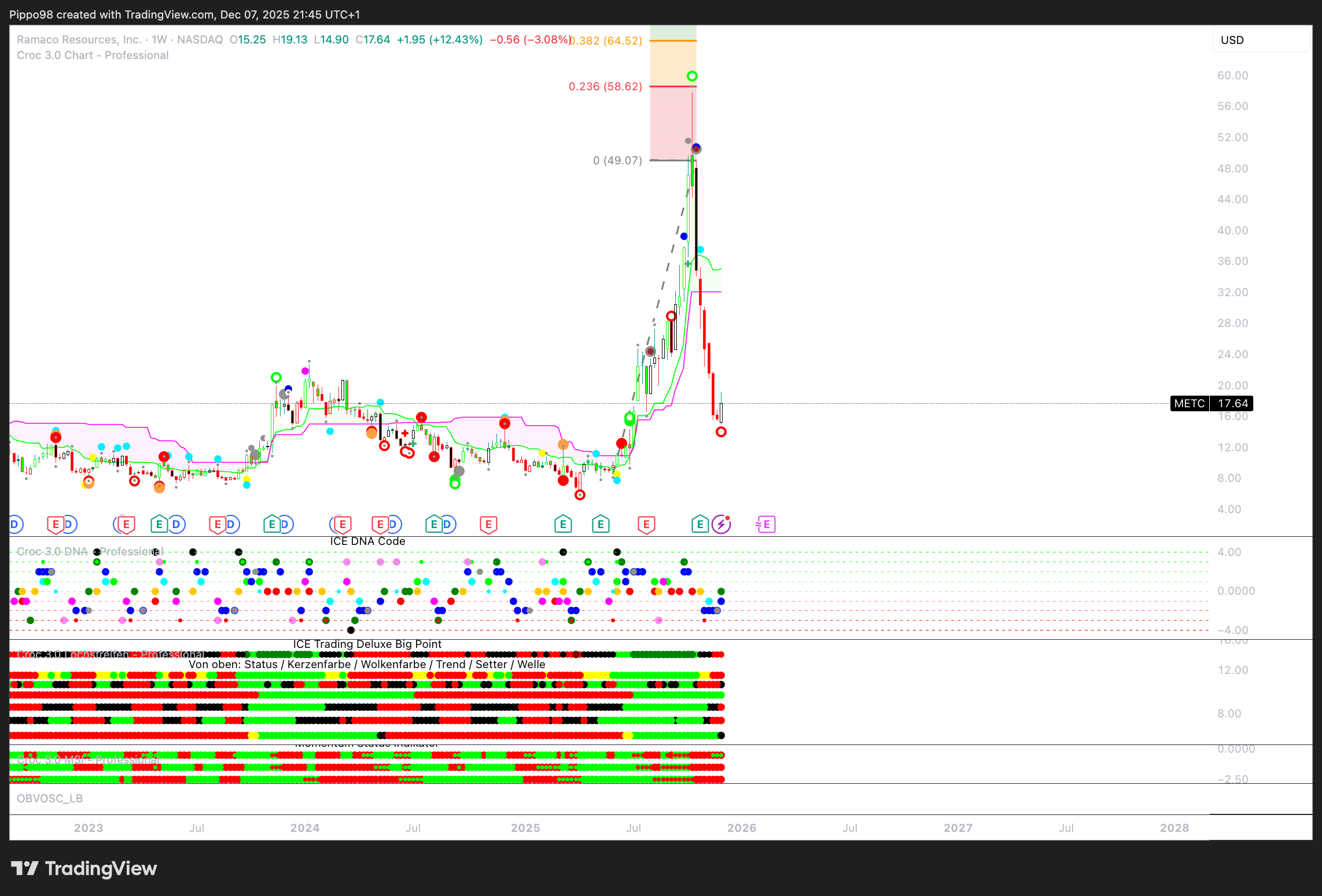
Task: Click the 2026 label on time axis
Action: pyautogui.click(x=742, y=828)
